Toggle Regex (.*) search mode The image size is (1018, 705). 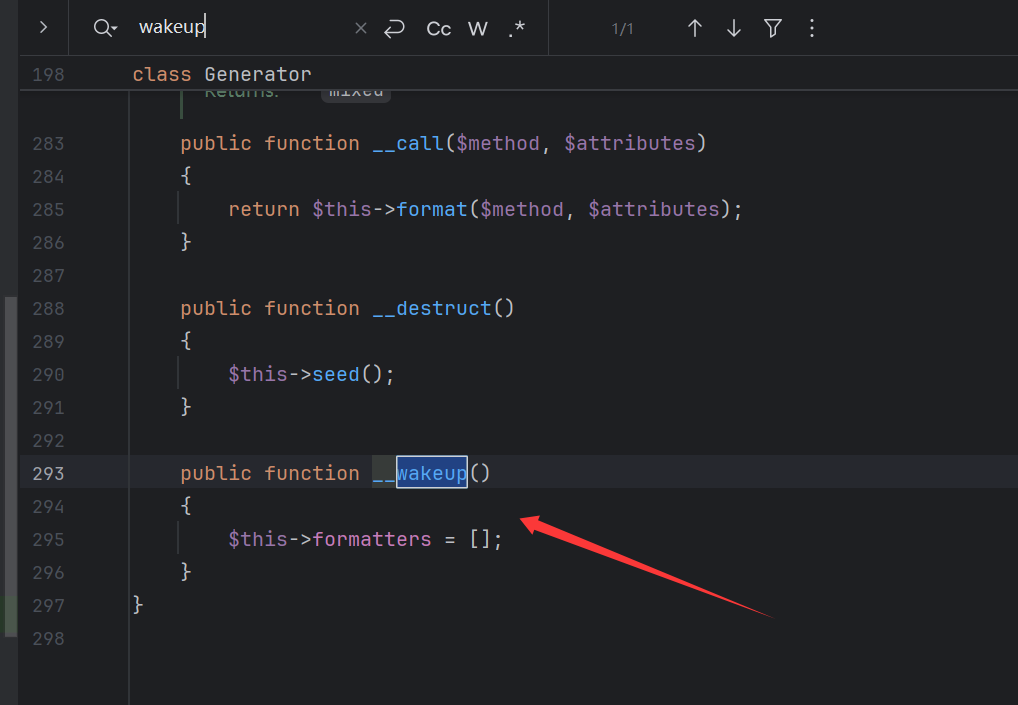click(516, 29)
